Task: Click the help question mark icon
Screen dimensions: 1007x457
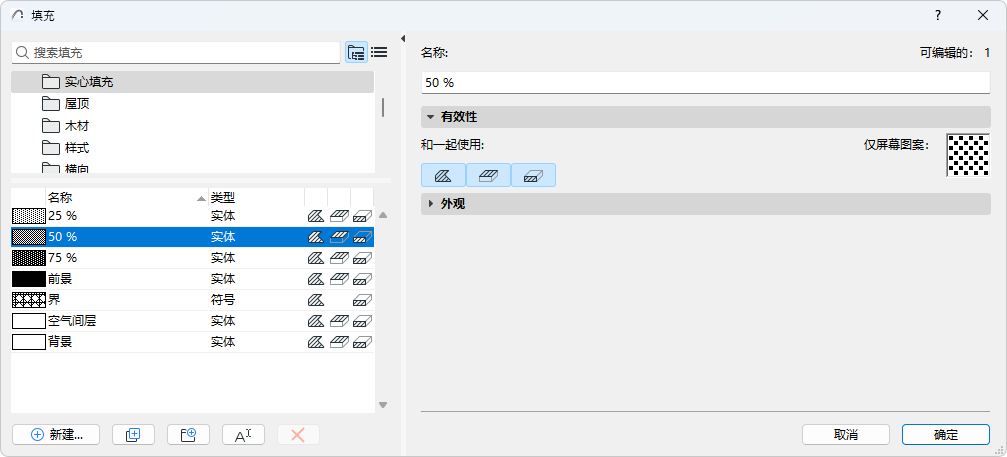Action: [x=938, y=15]
